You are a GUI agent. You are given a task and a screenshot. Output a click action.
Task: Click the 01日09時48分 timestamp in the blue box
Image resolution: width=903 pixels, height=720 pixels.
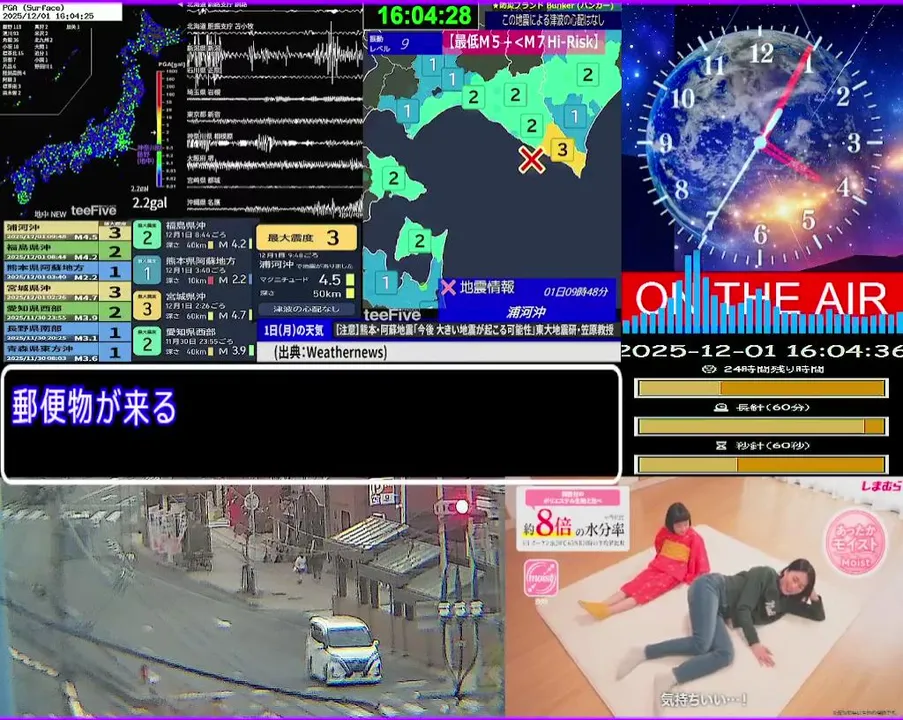click(576, 291)
